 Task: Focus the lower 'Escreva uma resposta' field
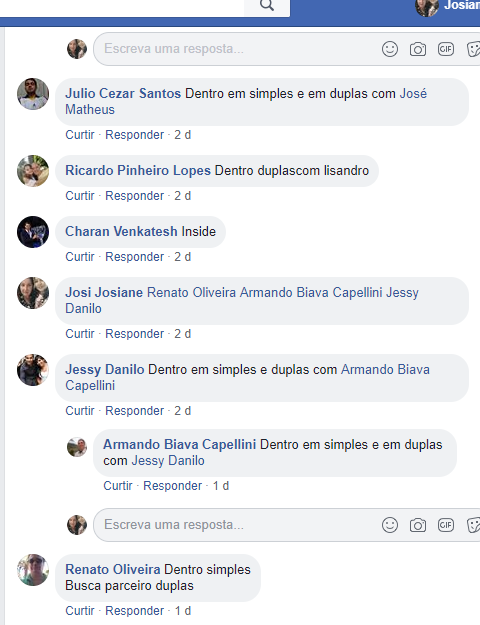tap(235, 525)
